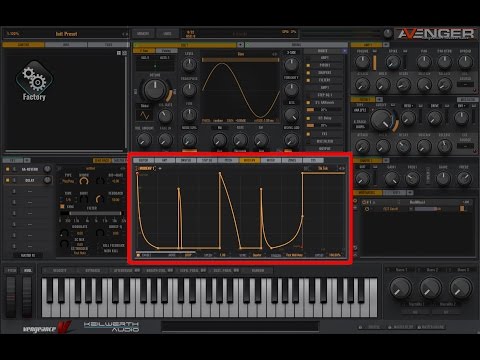Screen dimensions: 480x360
Task: Click the amp SPREAD knob
Action: (x=465, y=62)
